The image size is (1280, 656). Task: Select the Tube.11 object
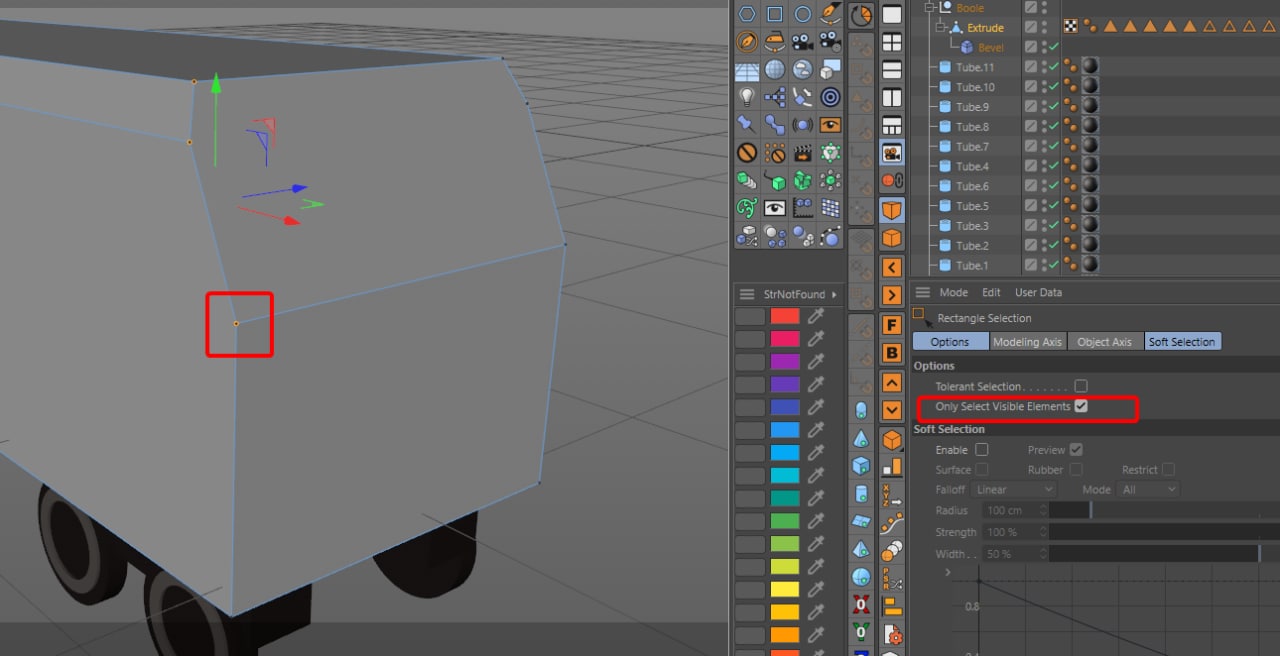point(975,67)
